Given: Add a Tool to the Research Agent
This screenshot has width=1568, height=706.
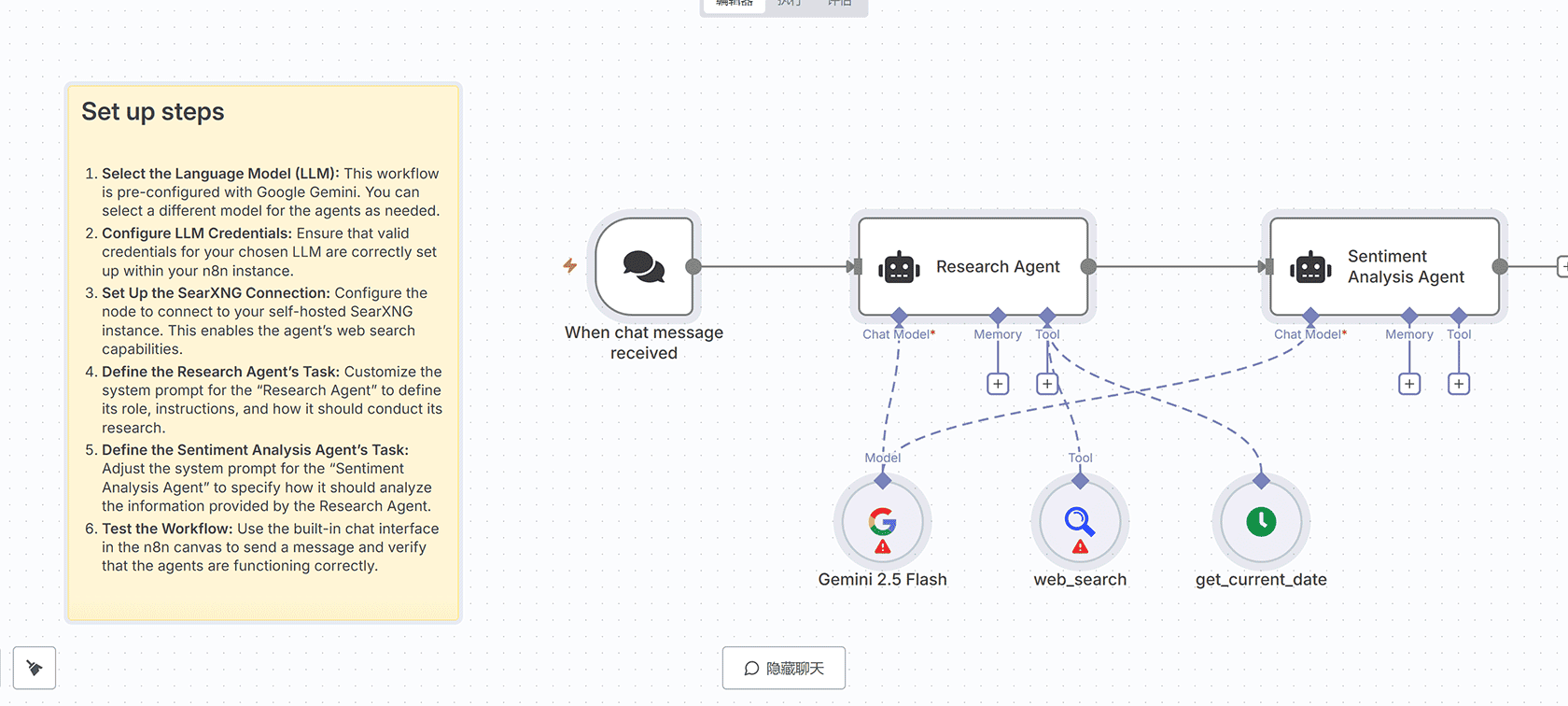Looking at the screenshot, I should (1047, 384).
